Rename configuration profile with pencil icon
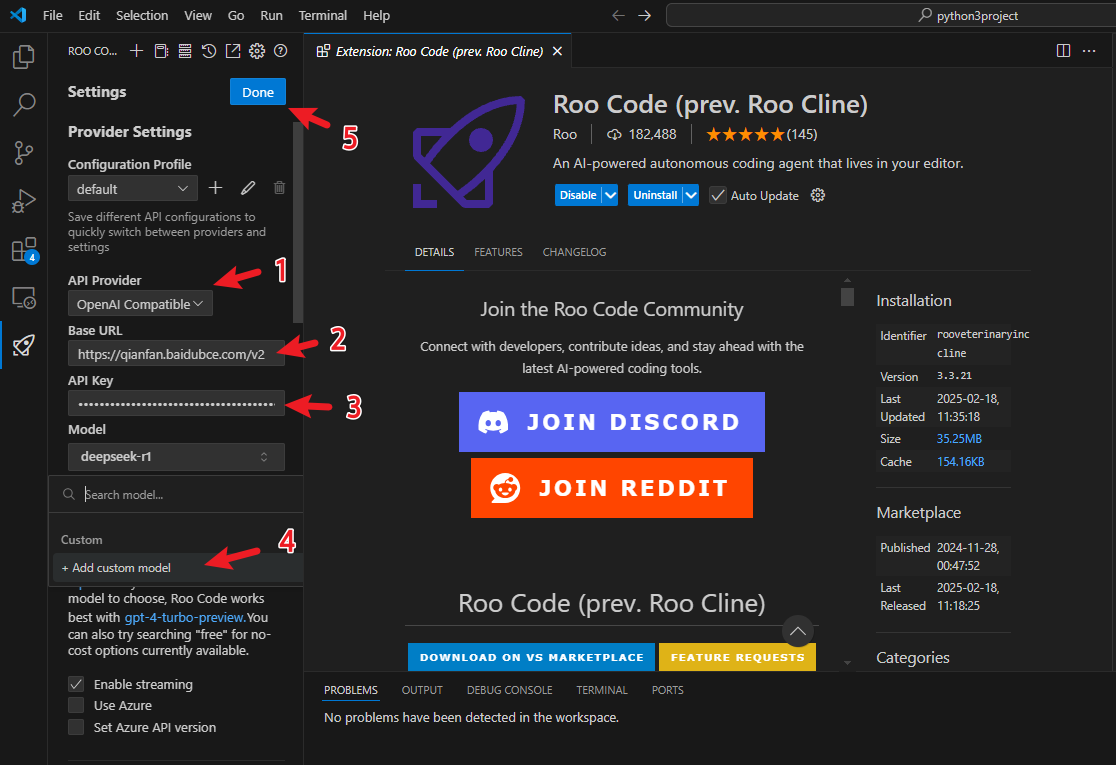Image resolution: width=1116 pixels, height=765 pixels. tap(248, 188)
